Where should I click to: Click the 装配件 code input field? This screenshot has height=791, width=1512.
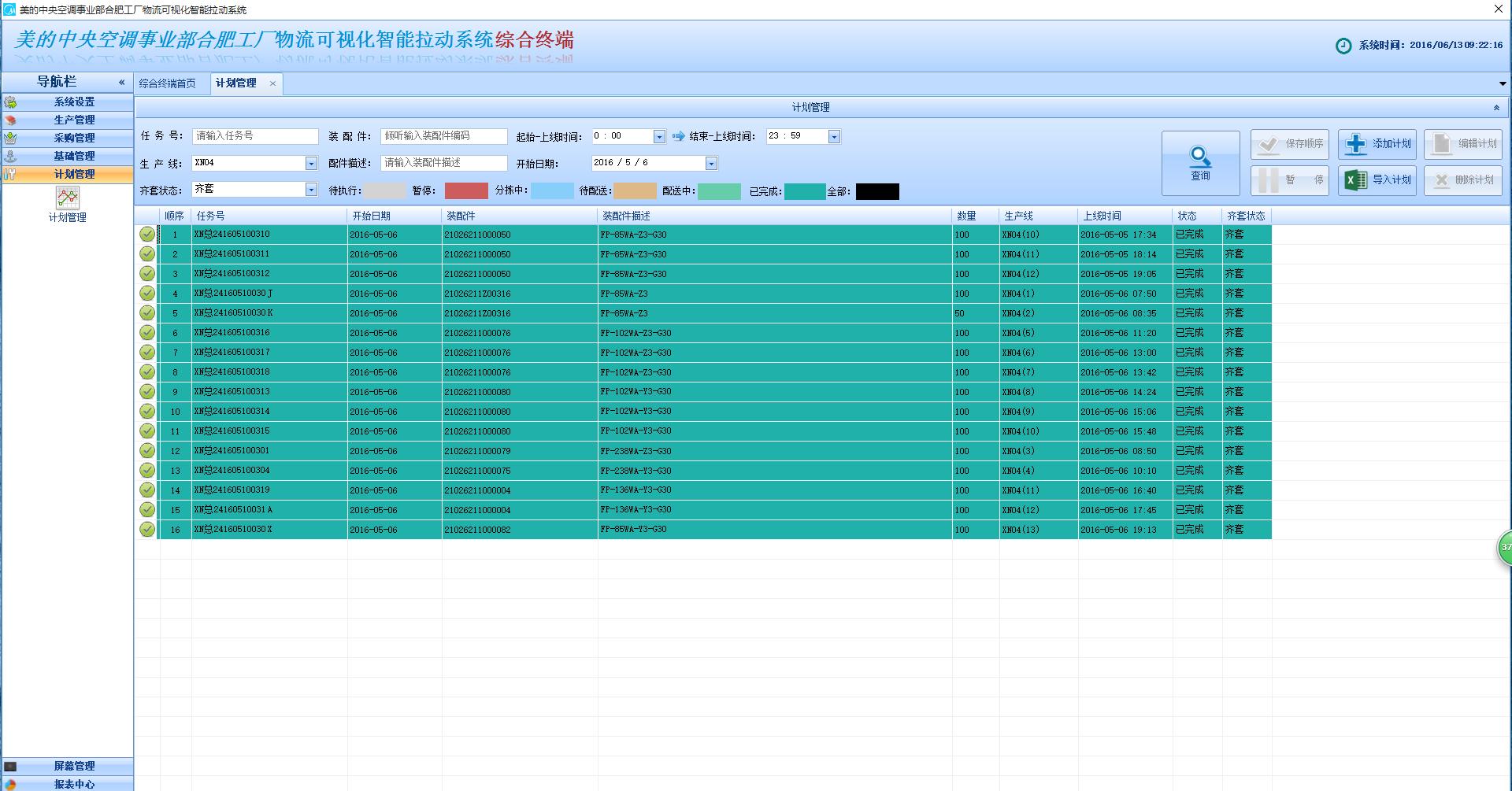[444, 136]
